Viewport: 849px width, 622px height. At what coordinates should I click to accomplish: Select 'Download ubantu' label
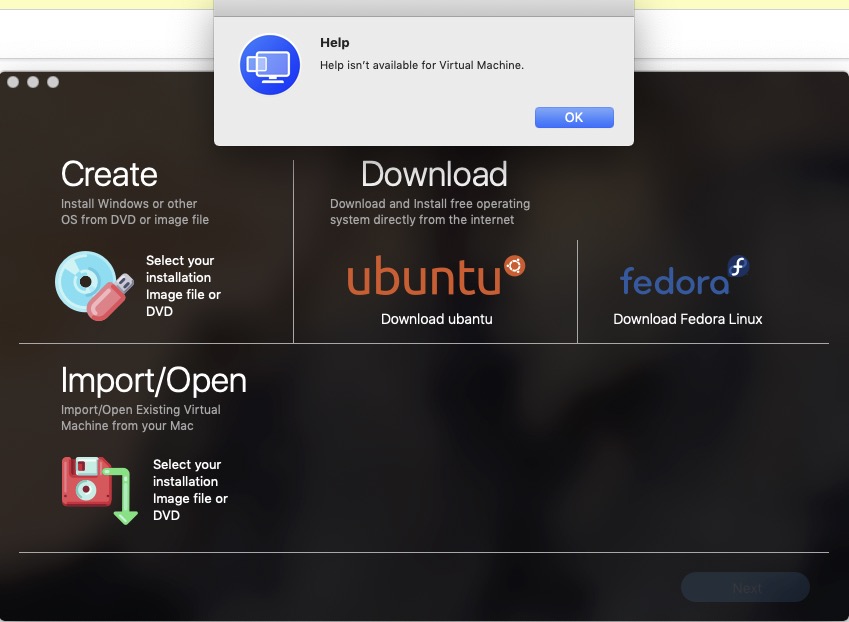(x=436, y=319)
